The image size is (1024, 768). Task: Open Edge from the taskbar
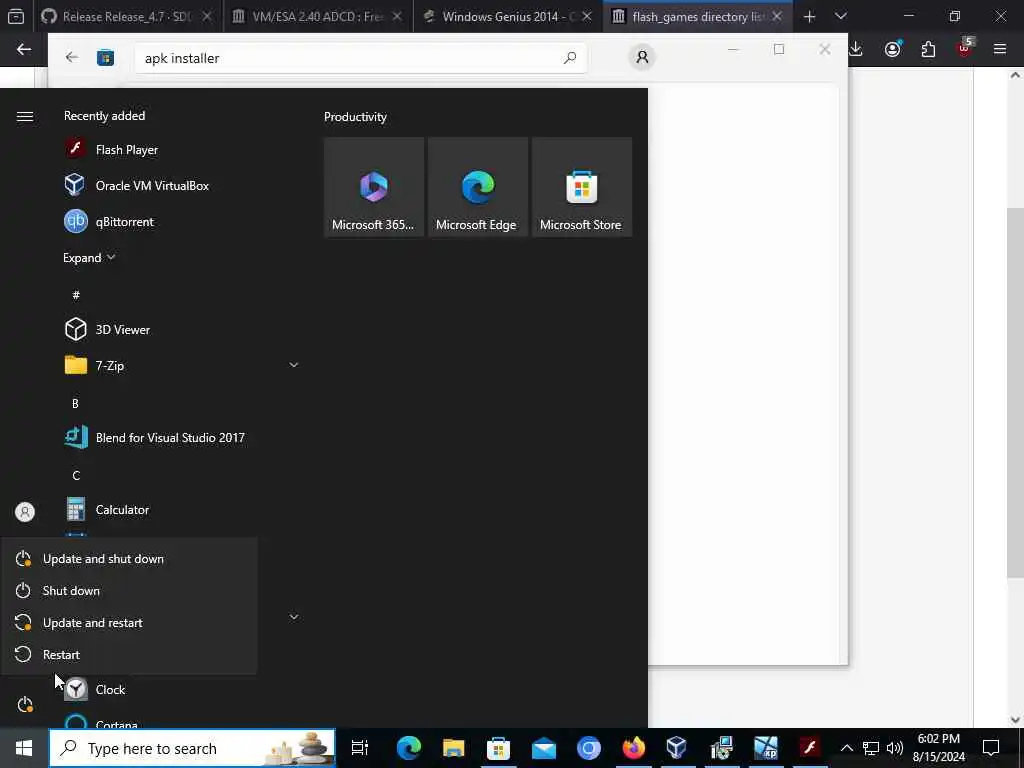(409, 748)
